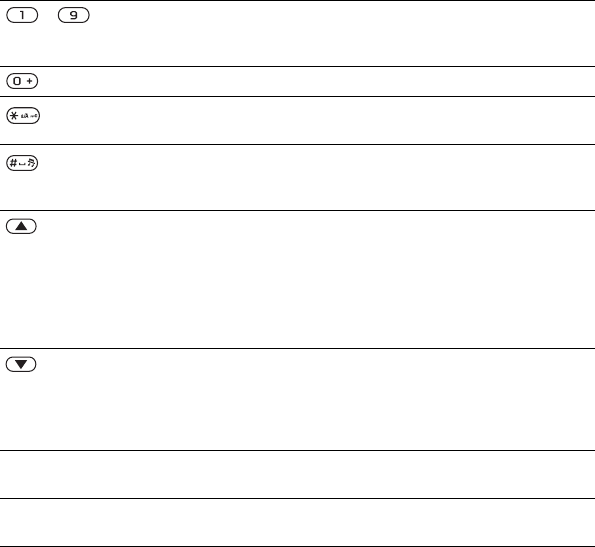Image resolution: width=595 pixels, height=547 pixels.
Task: Click the downward-pointing black triangle button
Action: pyautogui.click(x=21, y=364)
